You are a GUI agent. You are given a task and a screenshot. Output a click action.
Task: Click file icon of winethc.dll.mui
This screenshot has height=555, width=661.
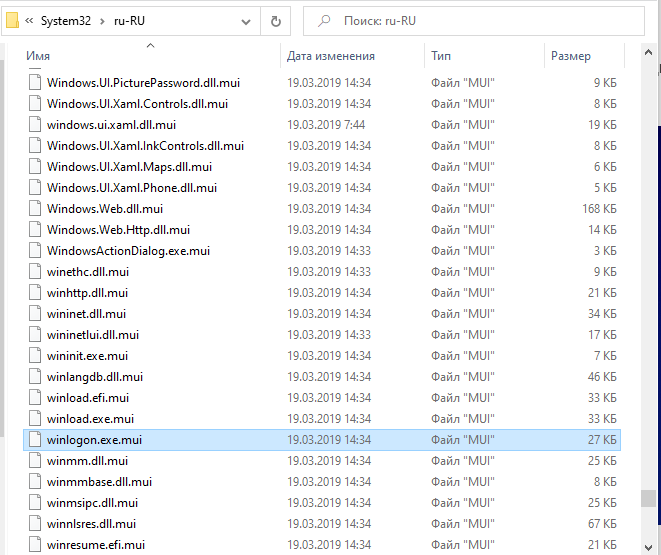35,271
